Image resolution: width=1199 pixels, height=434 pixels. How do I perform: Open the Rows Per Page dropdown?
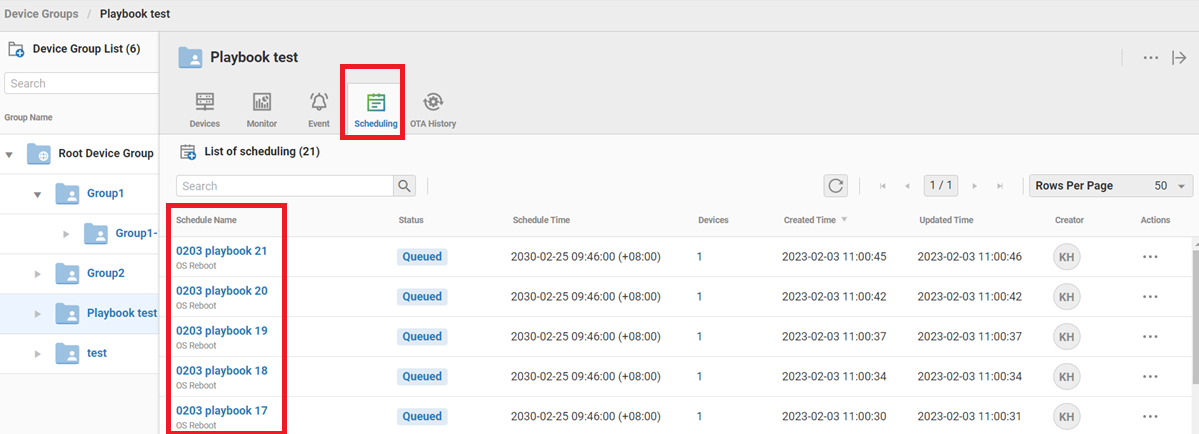click(x=1111, y=186)
